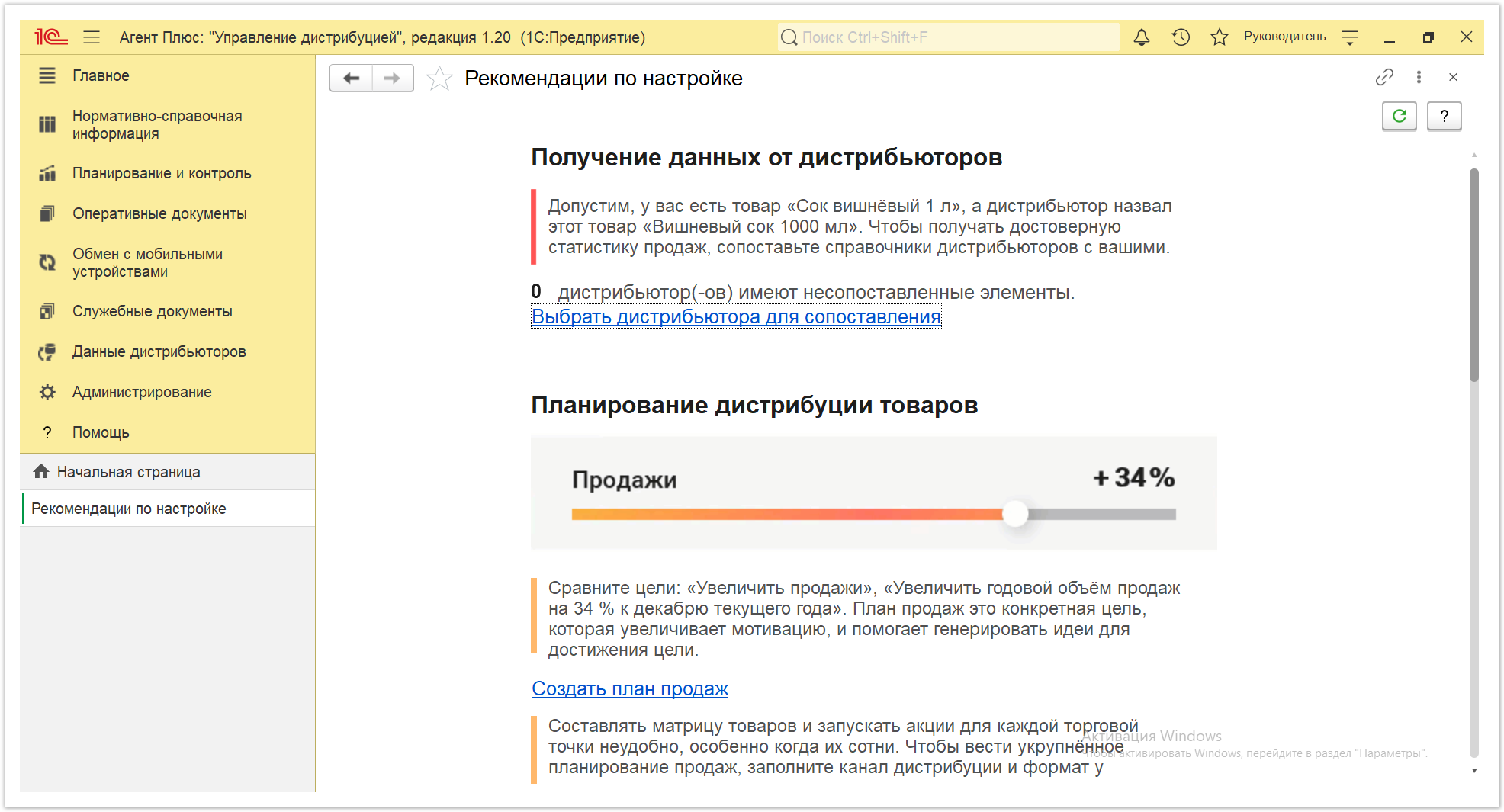Open the main hamburger menu in the title bar
The width and height of the screenshot is (1504, 812).
click(92, 37)
